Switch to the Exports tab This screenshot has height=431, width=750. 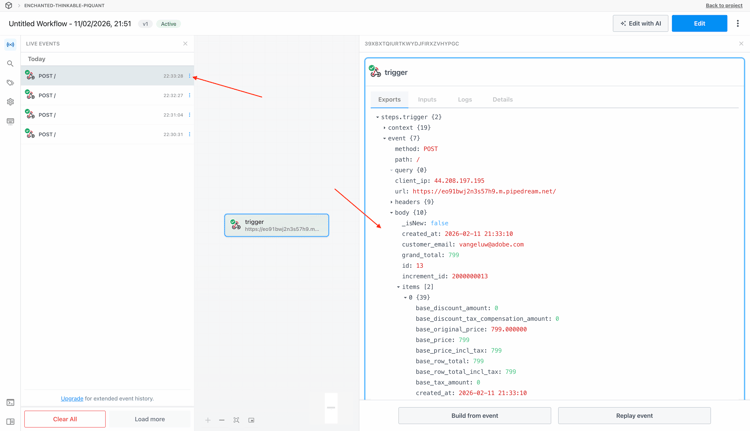coord(389,99)
